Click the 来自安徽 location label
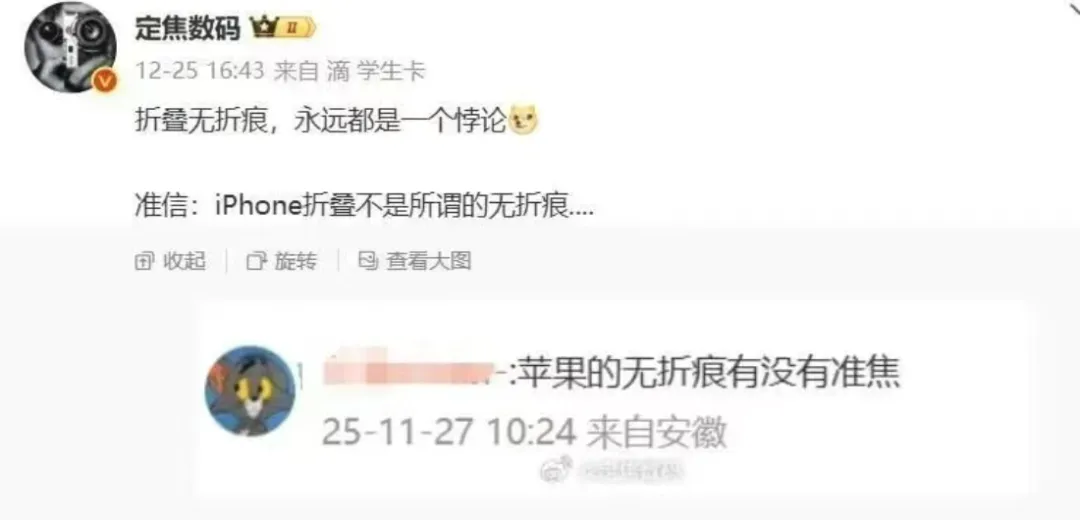Viewport: 1080px width, 520px height. (656, 433)
